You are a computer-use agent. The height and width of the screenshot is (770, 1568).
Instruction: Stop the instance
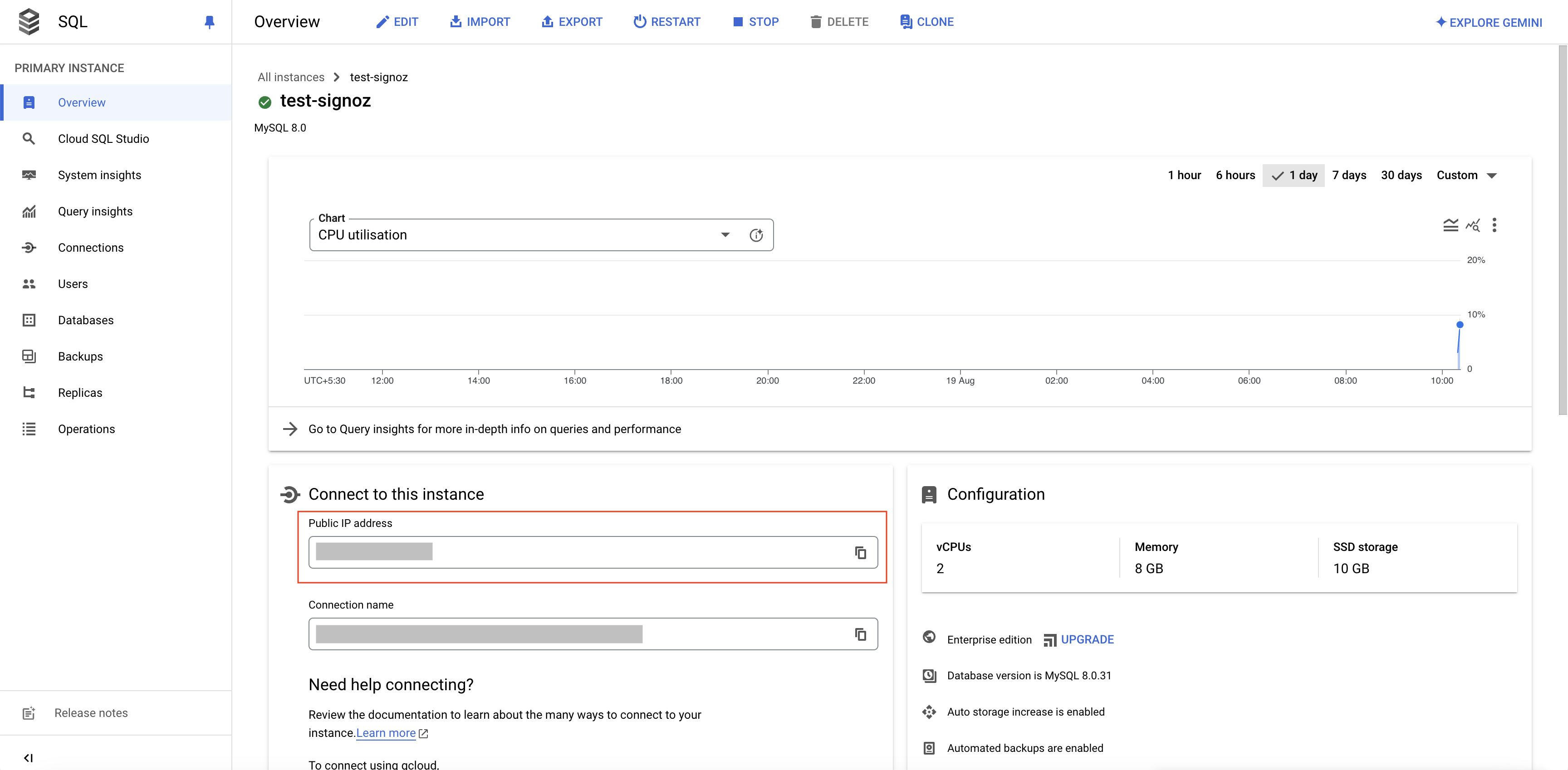tap(755, 22)
